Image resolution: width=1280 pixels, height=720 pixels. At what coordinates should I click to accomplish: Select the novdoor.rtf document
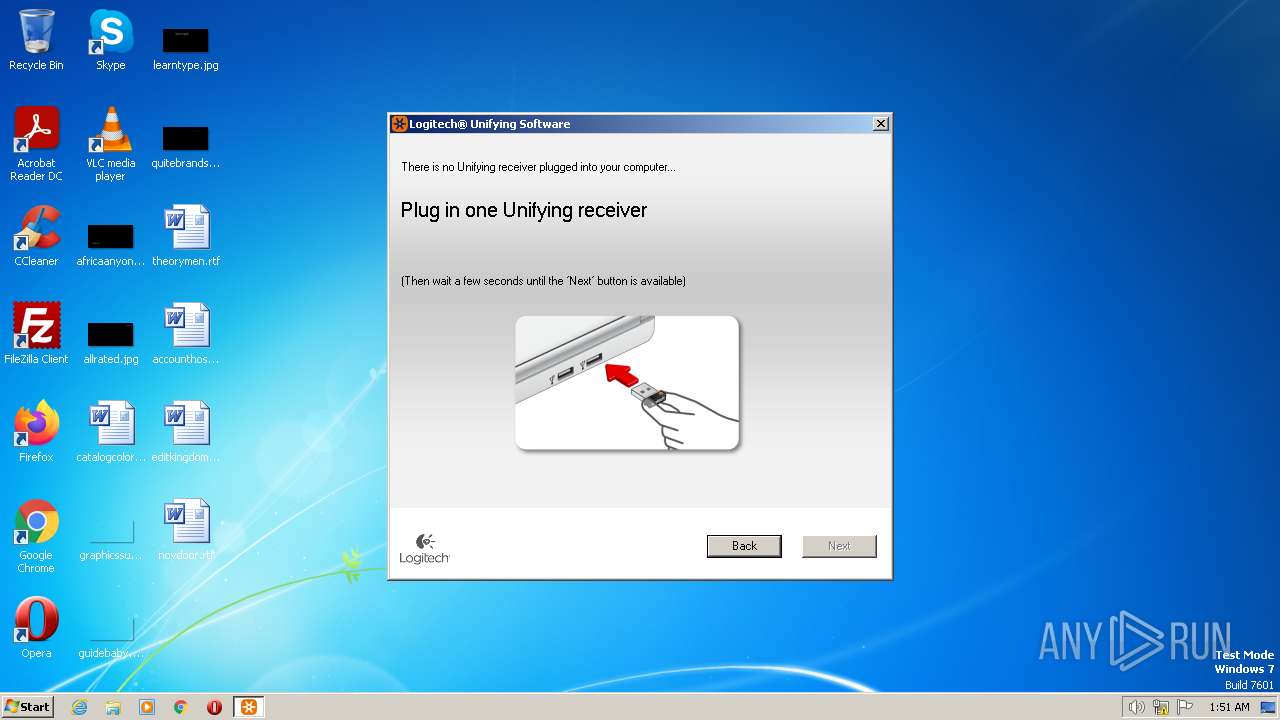186,529
